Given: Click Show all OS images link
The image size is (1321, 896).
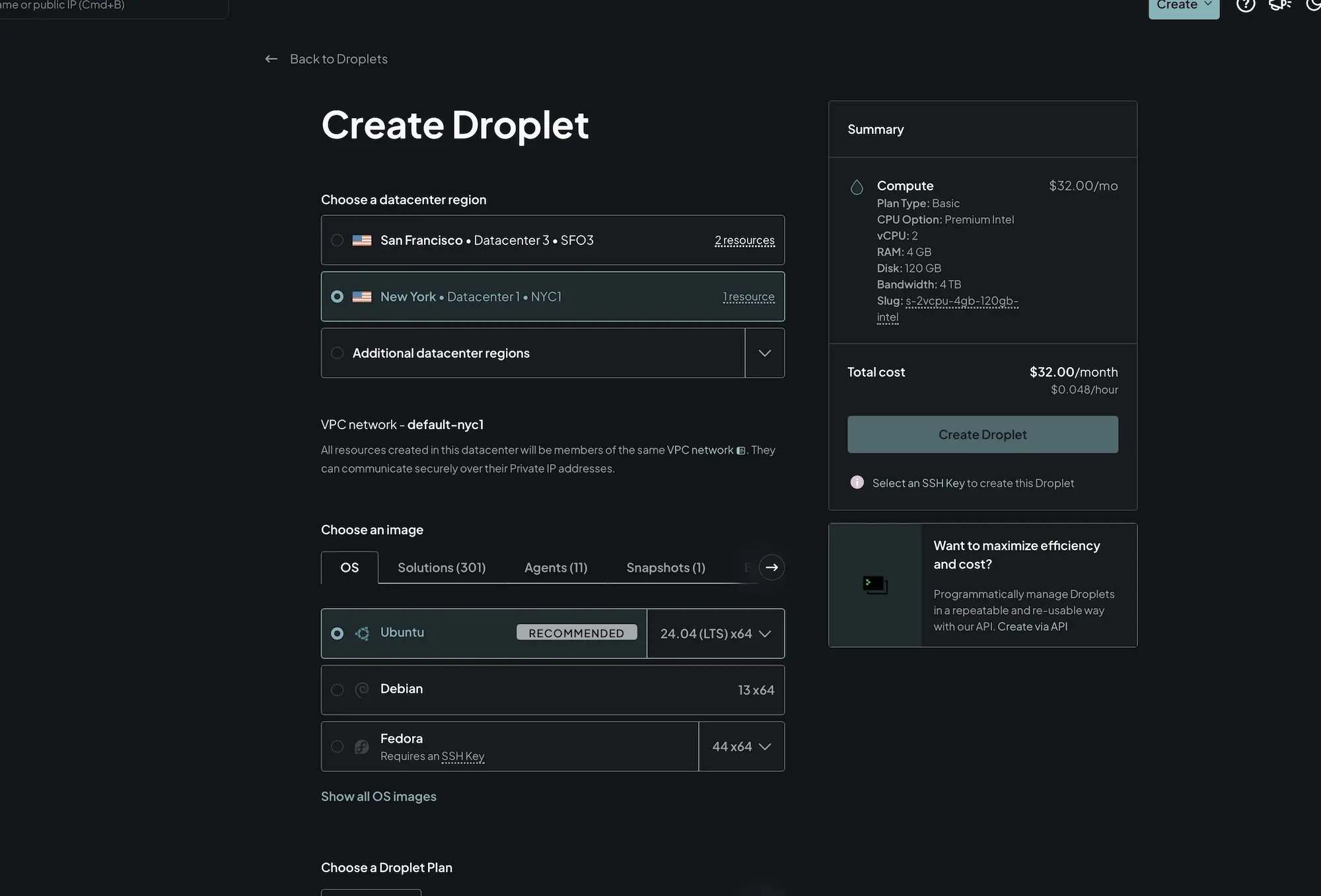Looking at the screenshot, I should [378, 797].
